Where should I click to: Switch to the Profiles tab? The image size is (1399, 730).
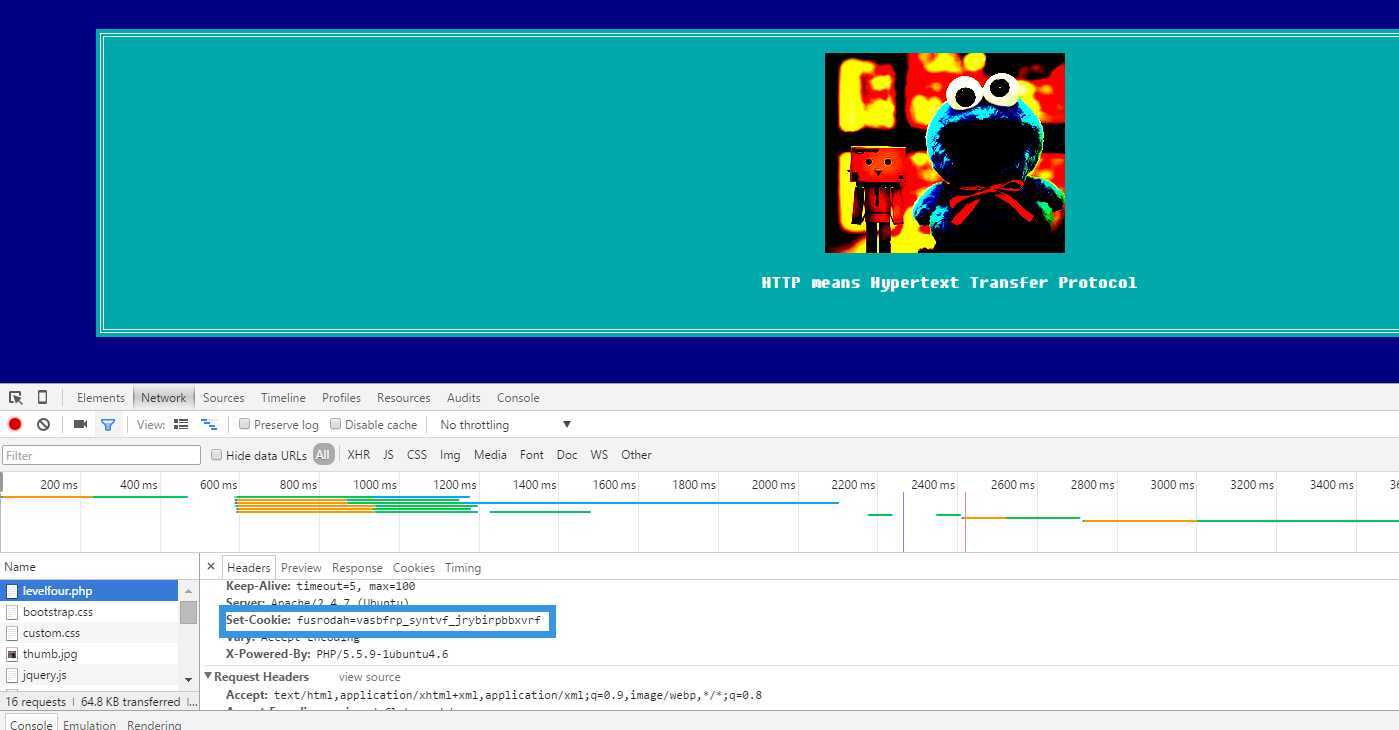pos(341,397)
